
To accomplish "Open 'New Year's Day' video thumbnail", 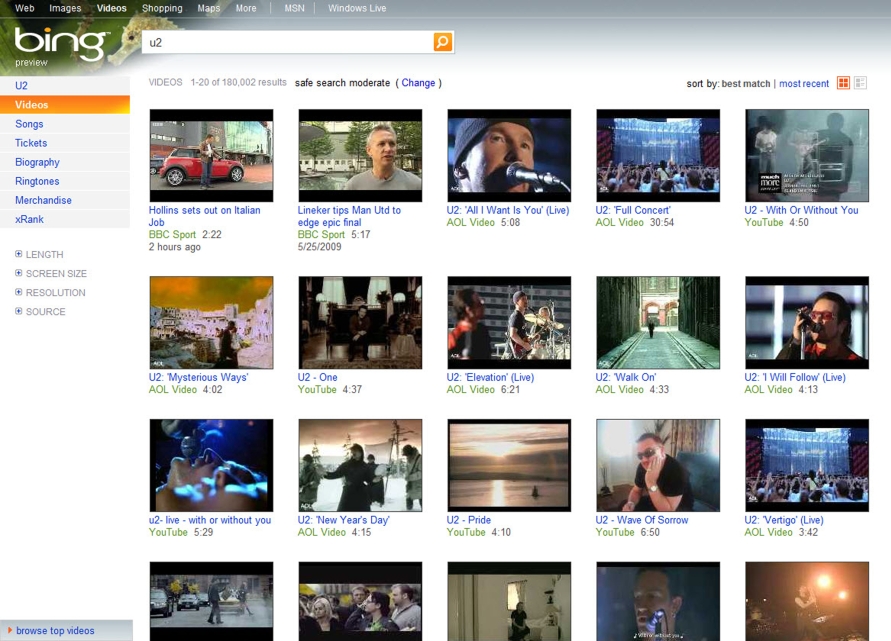I will [x=360, y=465].
